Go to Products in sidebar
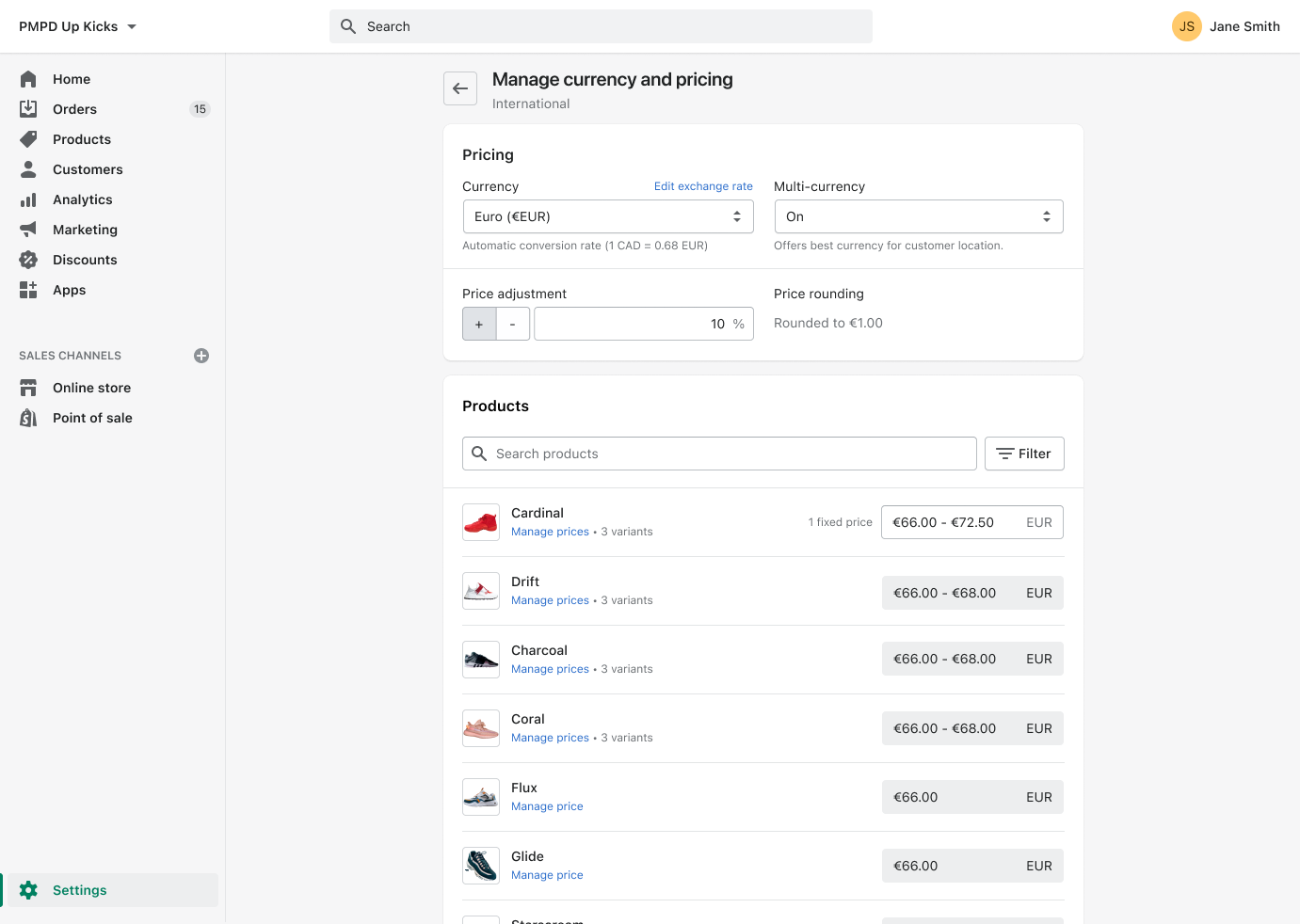 (82, 139)
